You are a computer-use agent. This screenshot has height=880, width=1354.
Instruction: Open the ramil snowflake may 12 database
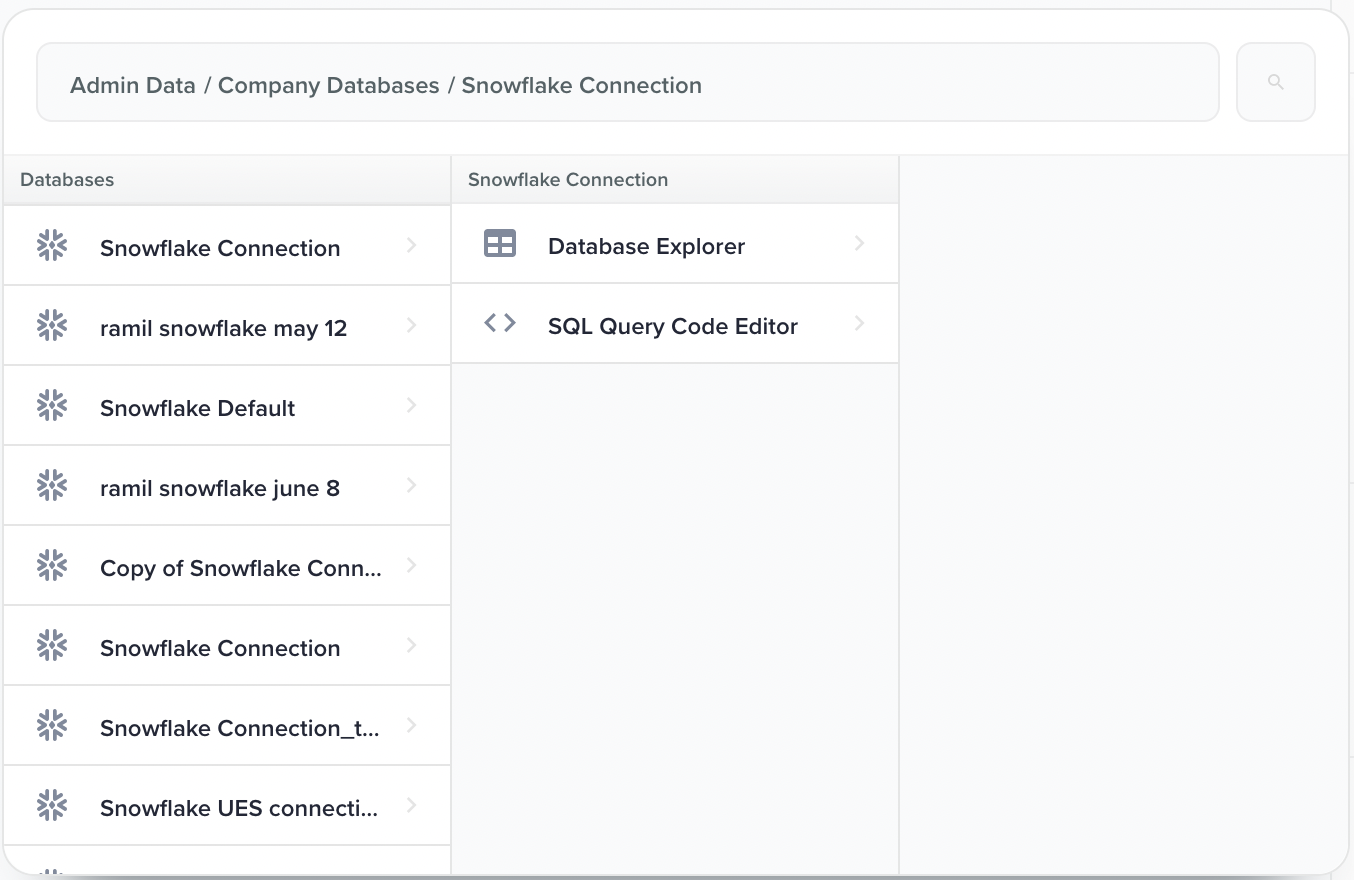pyautogui.click(x=223, y=328)
